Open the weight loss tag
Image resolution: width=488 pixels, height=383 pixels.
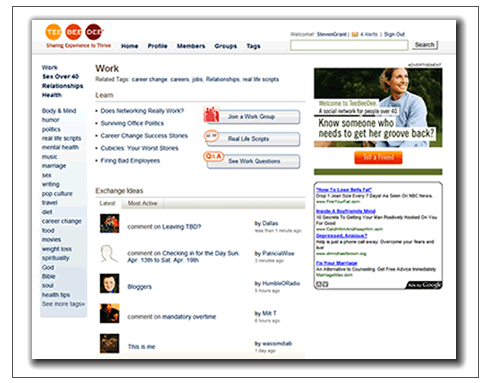(57, 249)
